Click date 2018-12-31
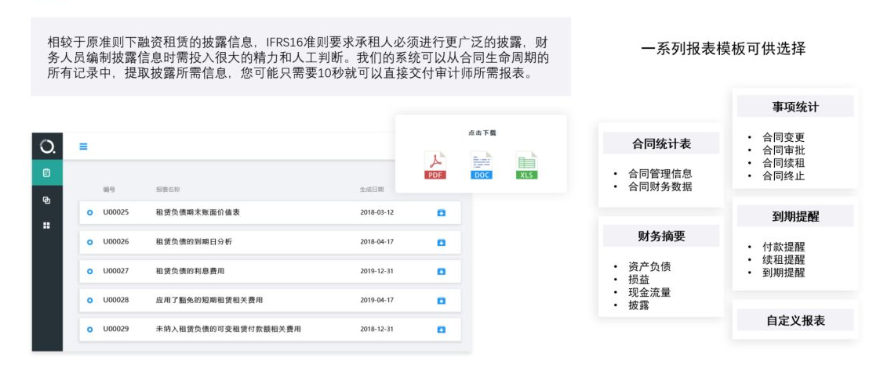This screenshot has width=878, height=376. tap(377, 329)
